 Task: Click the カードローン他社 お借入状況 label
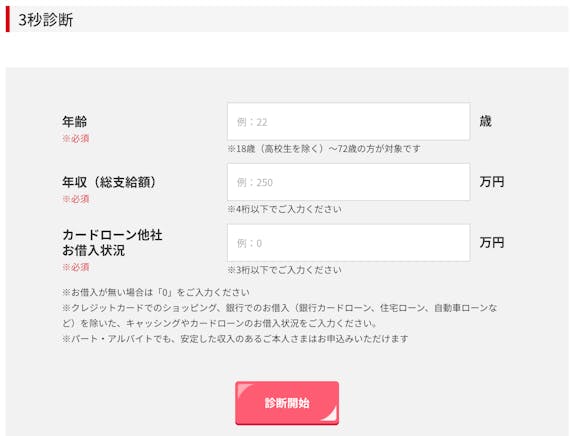112,243
